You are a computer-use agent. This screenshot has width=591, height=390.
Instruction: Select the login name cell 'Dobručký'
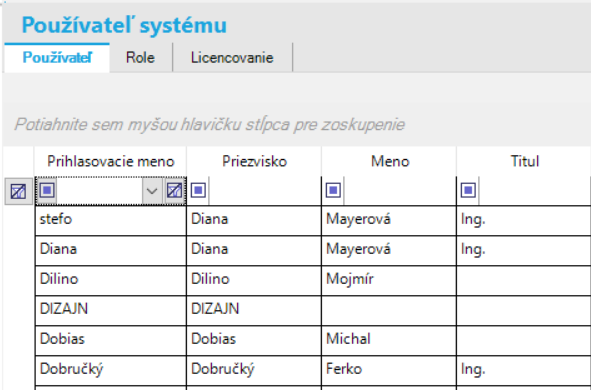pyautogui.click(x=110, y=370)
